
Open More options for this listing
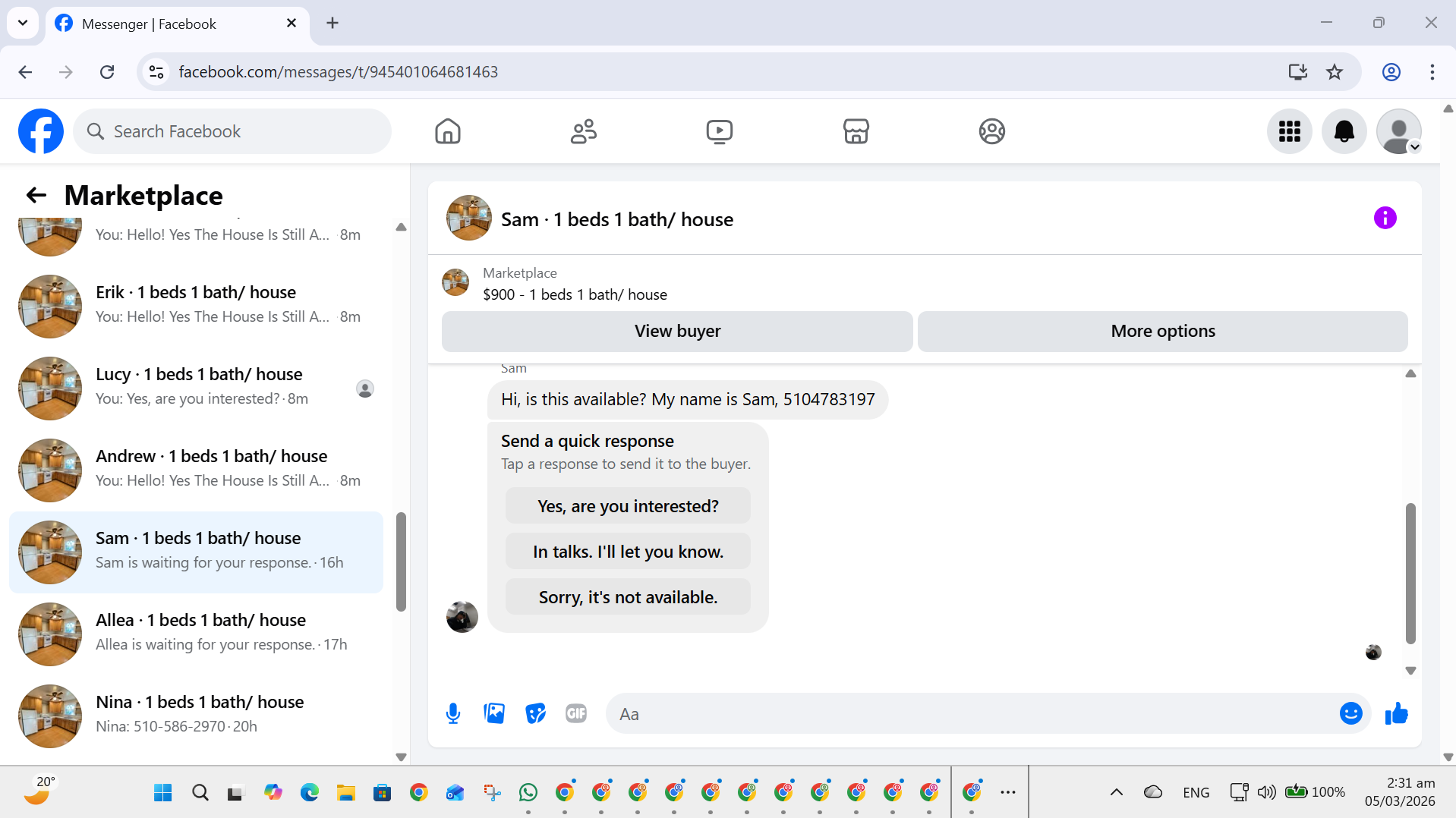click(x=1162, y=331)
